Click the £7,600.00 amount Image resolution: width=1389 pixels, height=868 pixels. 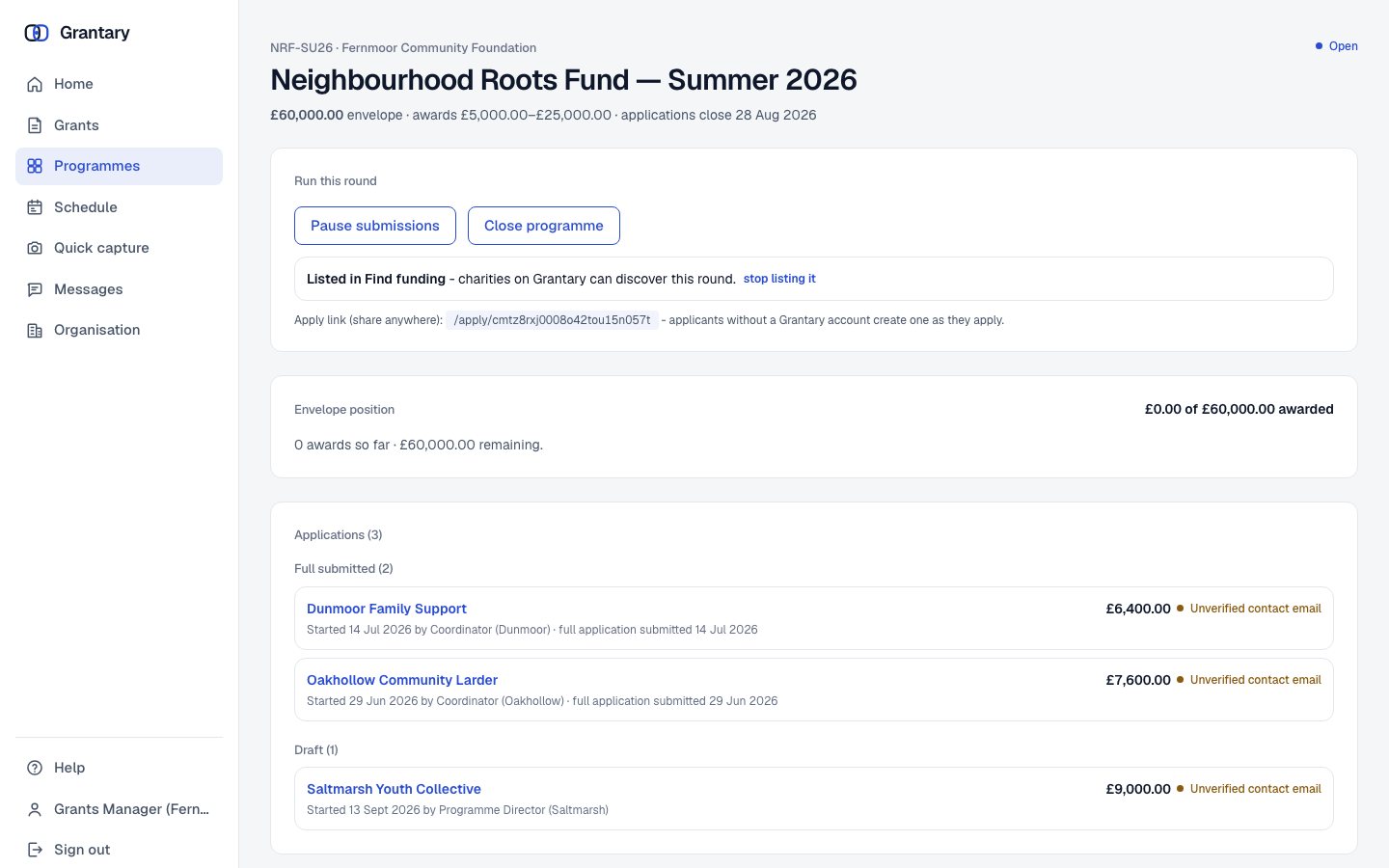(1138, 680)
